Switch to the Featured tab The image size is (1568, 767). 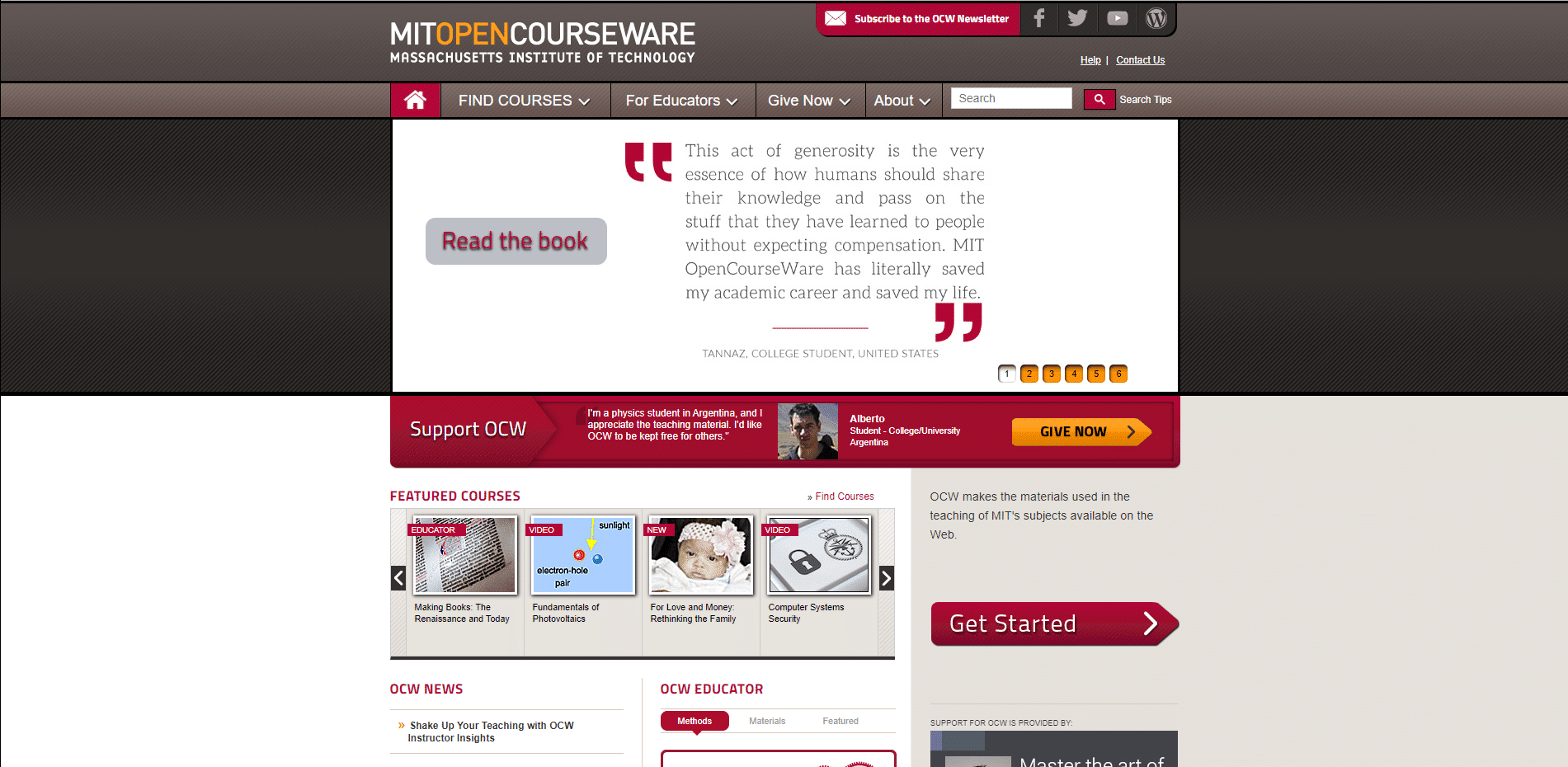pyautogui.click(x=841, y=721)
